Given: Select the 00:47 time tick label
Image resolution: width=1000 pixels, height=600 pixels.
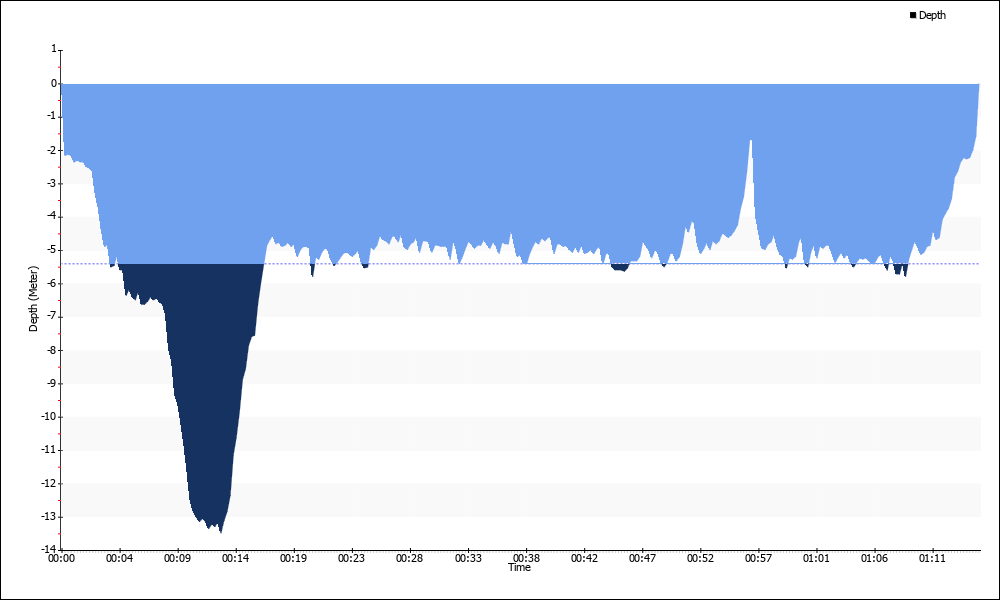Looking at the screenshot, I should [x=642, y=558].
